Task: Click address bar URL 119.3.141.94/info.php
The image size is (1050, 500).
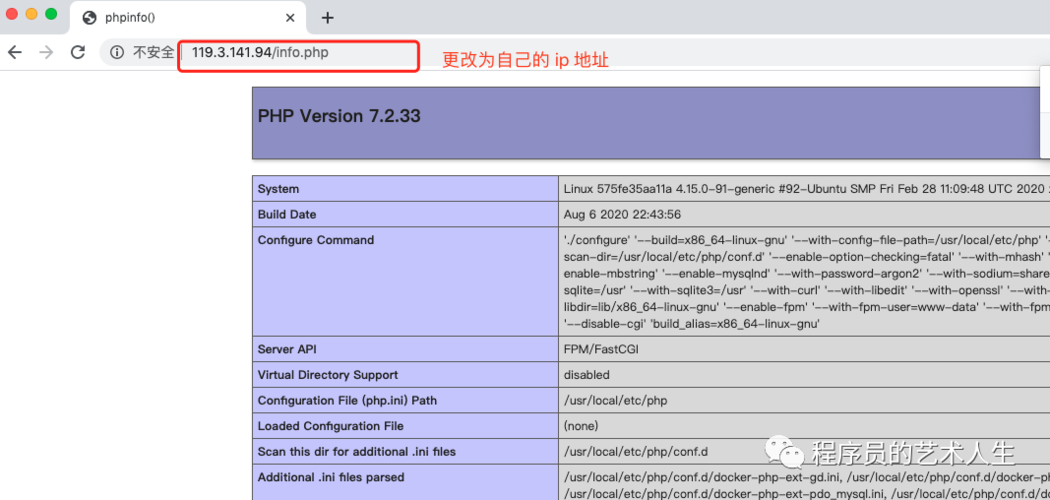Action: coord(260,52)
